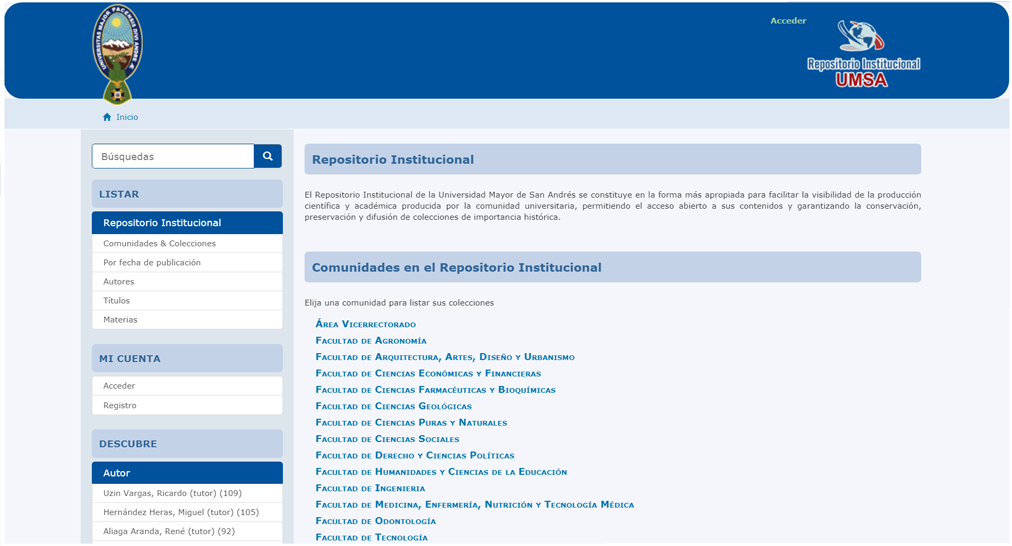Open Facultad de Agronomía community
The height and width of the screenshot is (546, 1012).
tap(371, 341)
